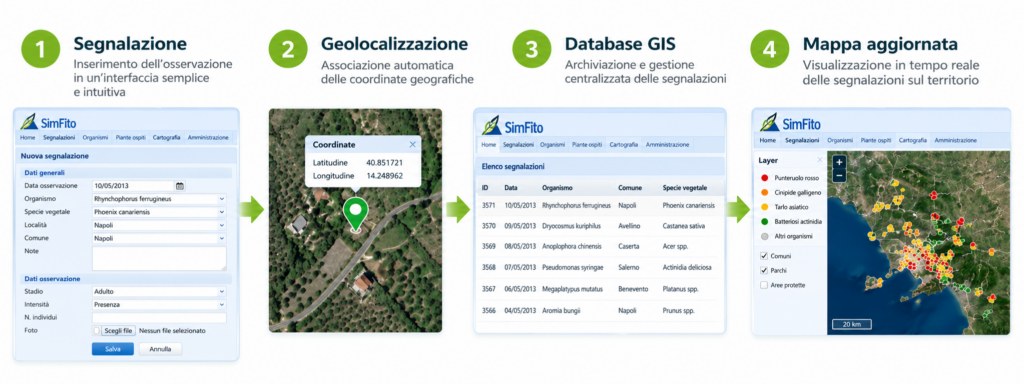Click the Scegli file button
Image resolution: width=1024 pixels, height=384 pixels.
118,330
